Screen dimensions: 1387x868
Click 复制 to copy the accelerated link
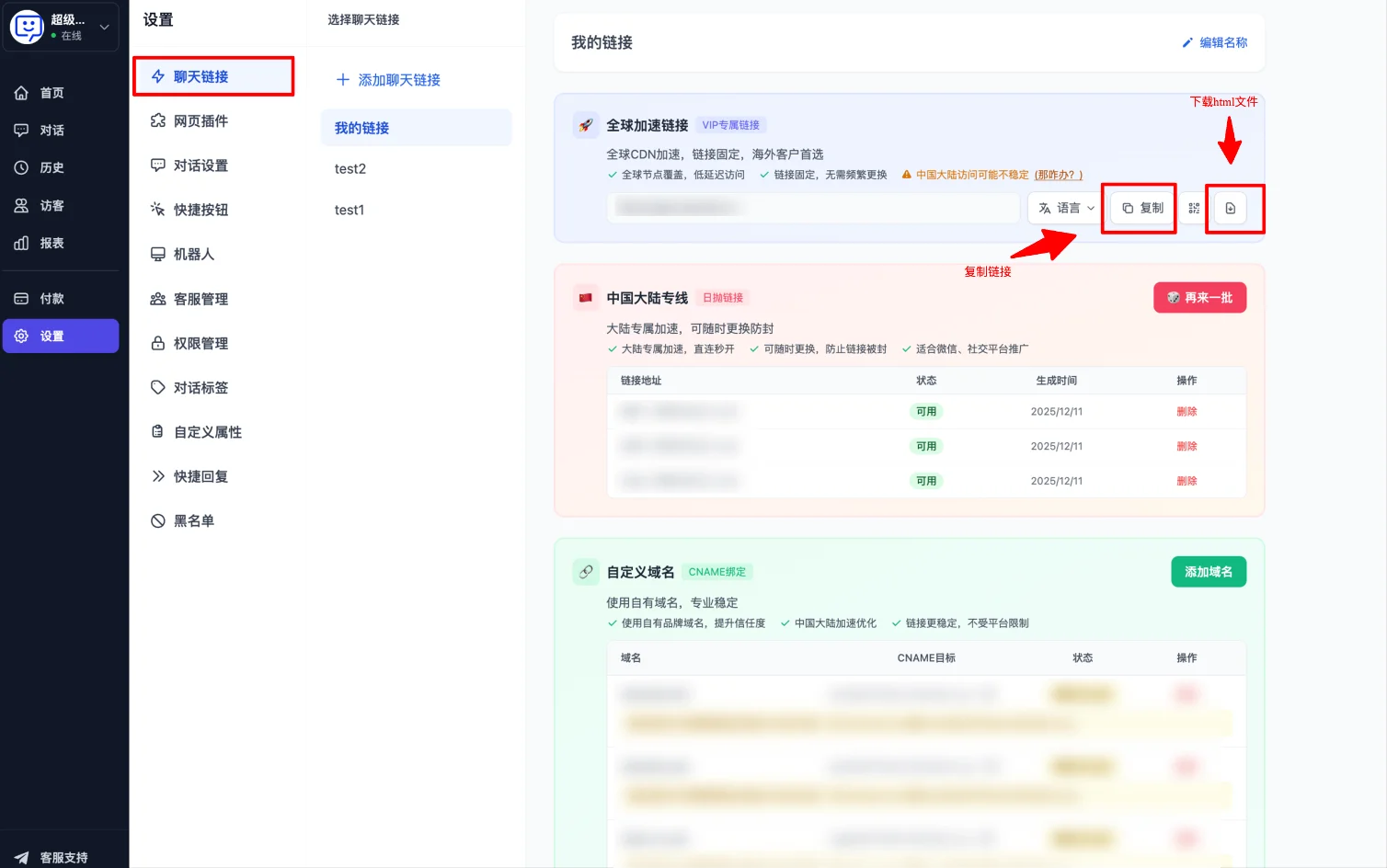pyautogui.click(x=1139, y=208)
